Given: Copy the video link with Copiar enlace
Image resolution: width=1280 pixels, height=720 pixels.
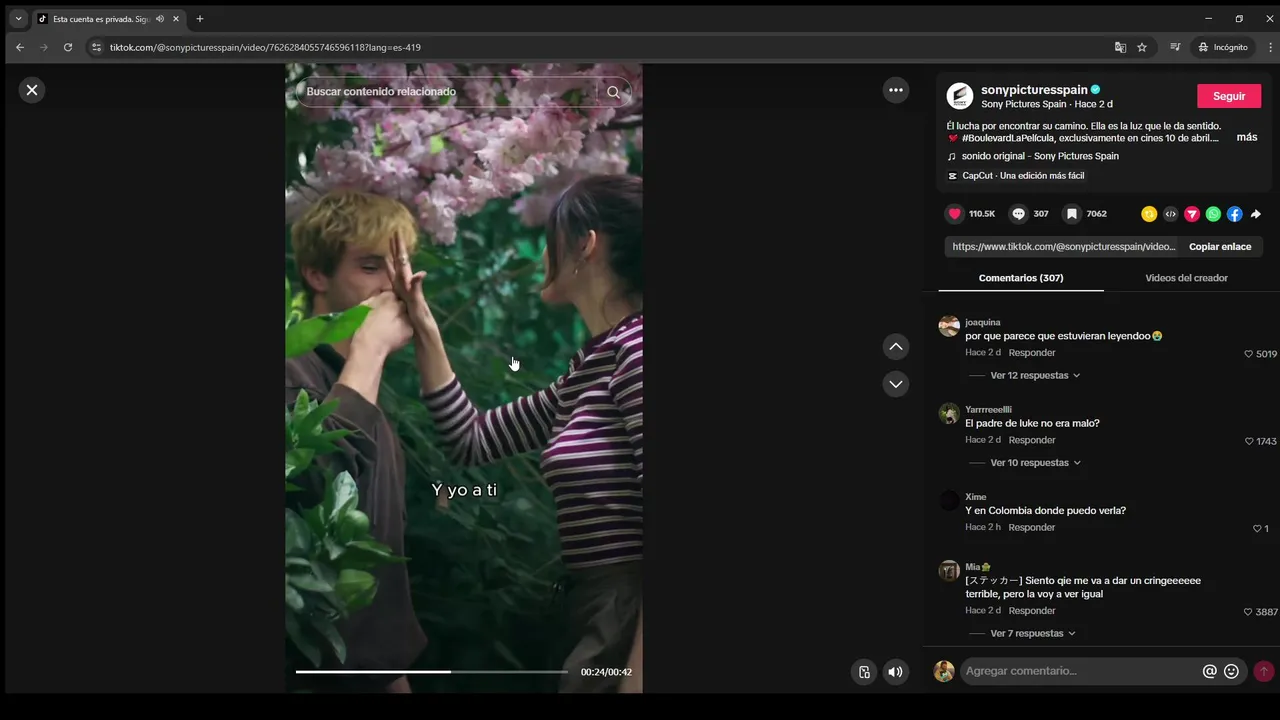Looking at the screenshot, I should point(1220,247).
